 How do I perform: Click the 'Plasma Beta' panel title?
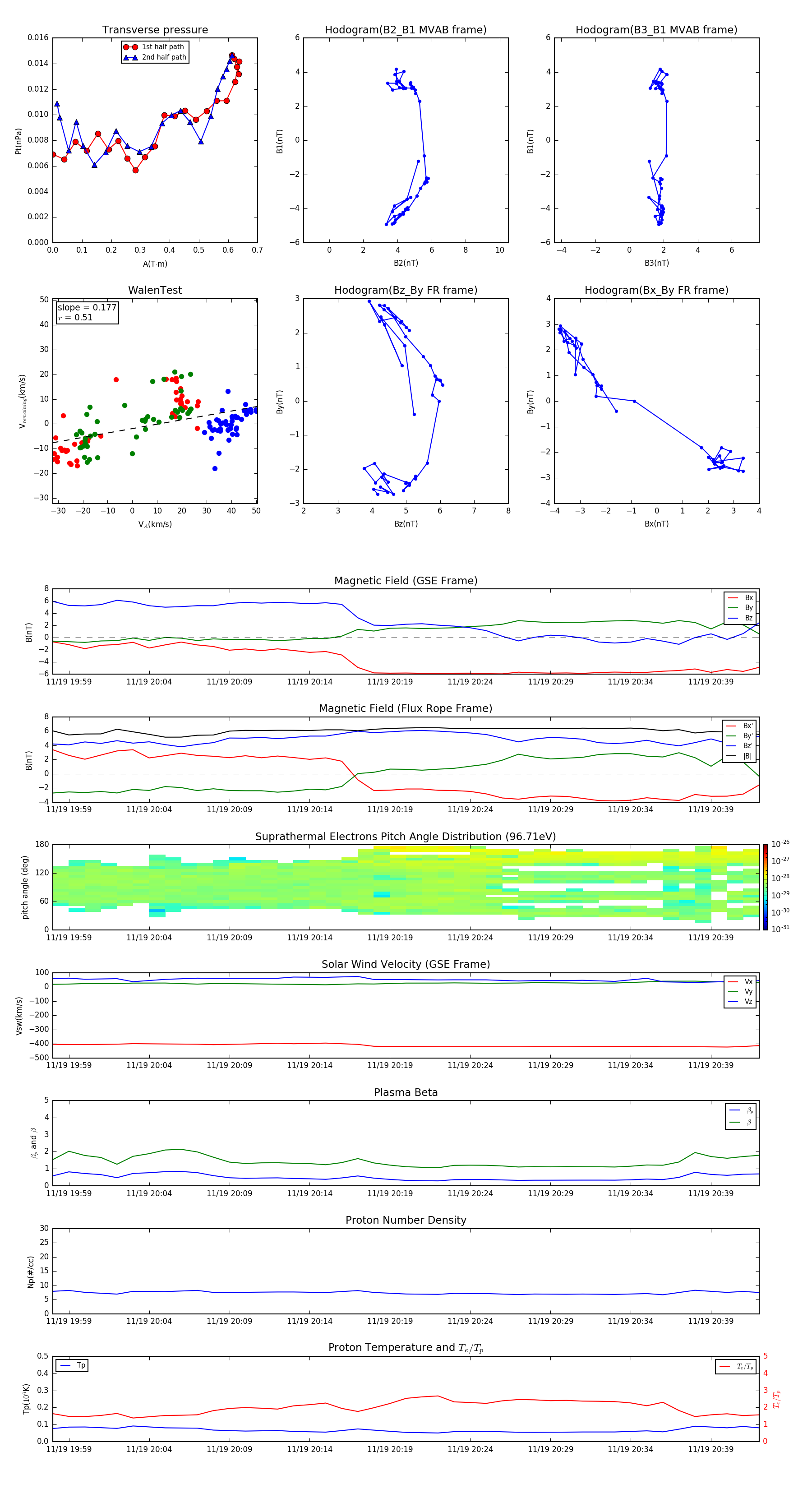point(406,1092)
